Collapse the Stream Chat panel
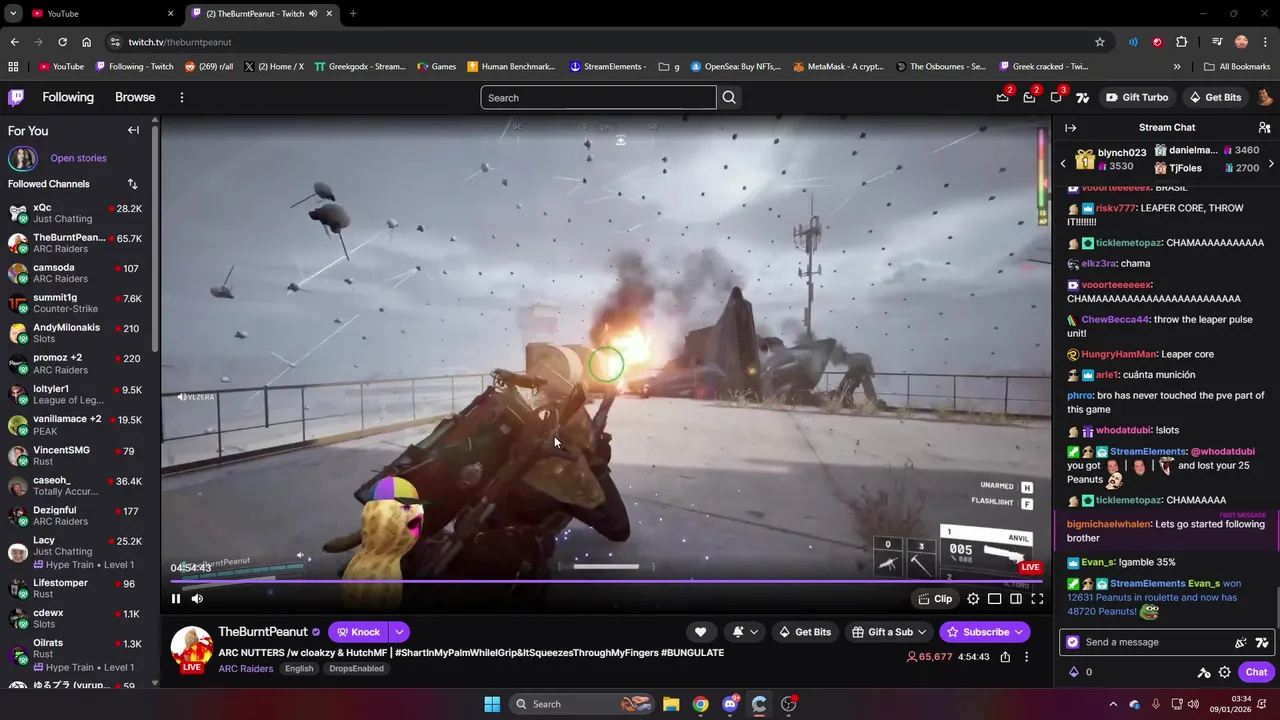 [1070, 127]
